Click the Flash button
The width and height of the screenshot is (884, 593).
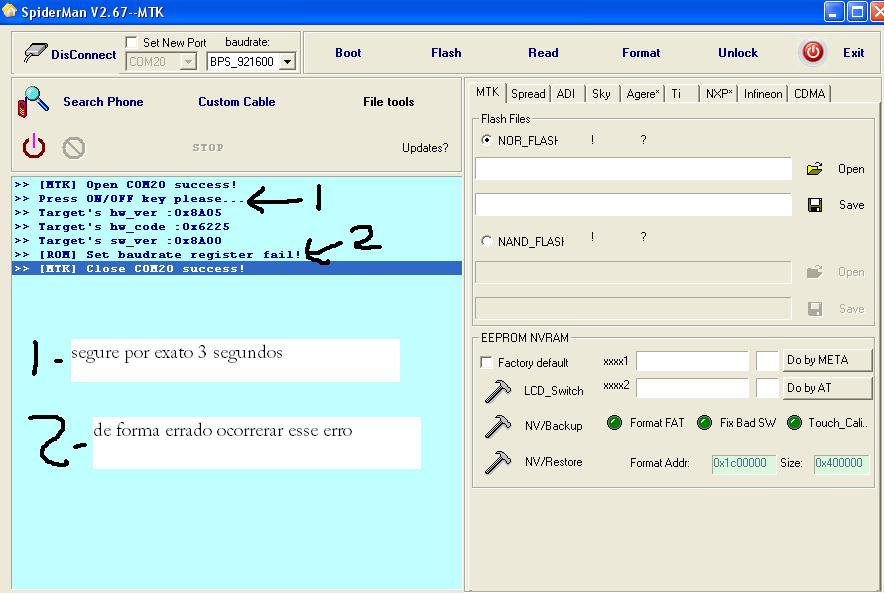pos(446,52)
